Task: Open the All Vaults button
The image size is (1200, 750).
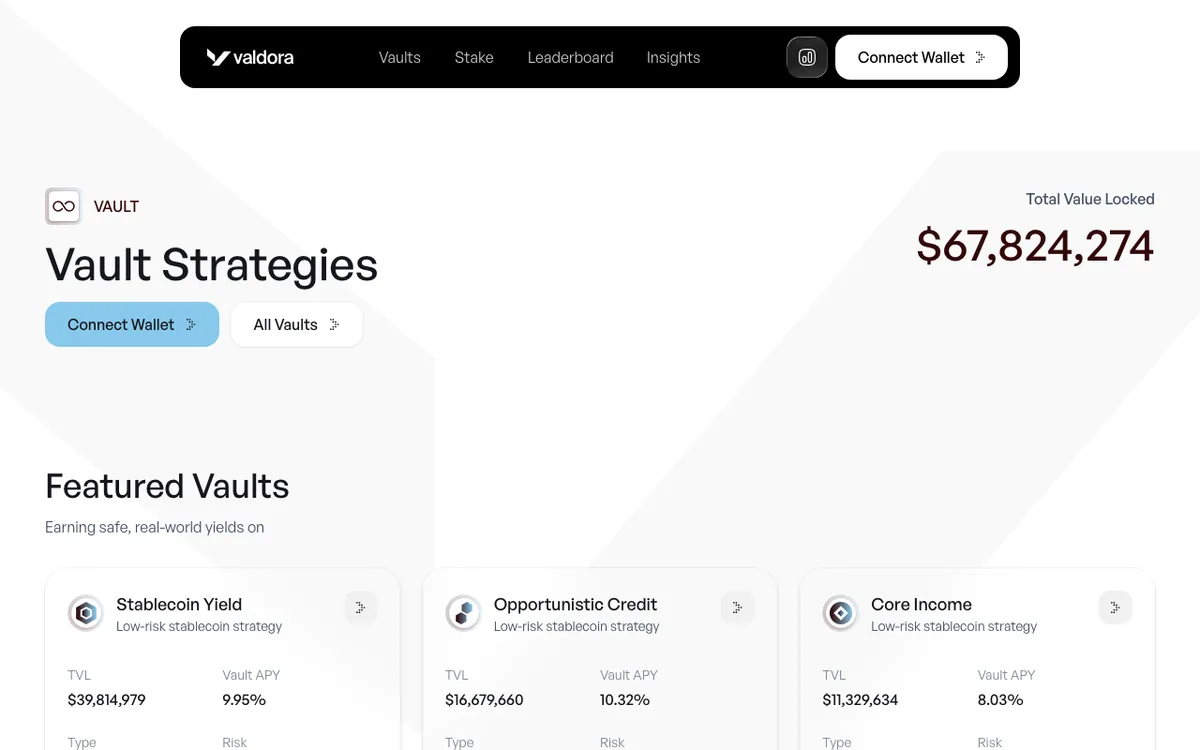Action: pyautogui.click(x=297, y=324)
